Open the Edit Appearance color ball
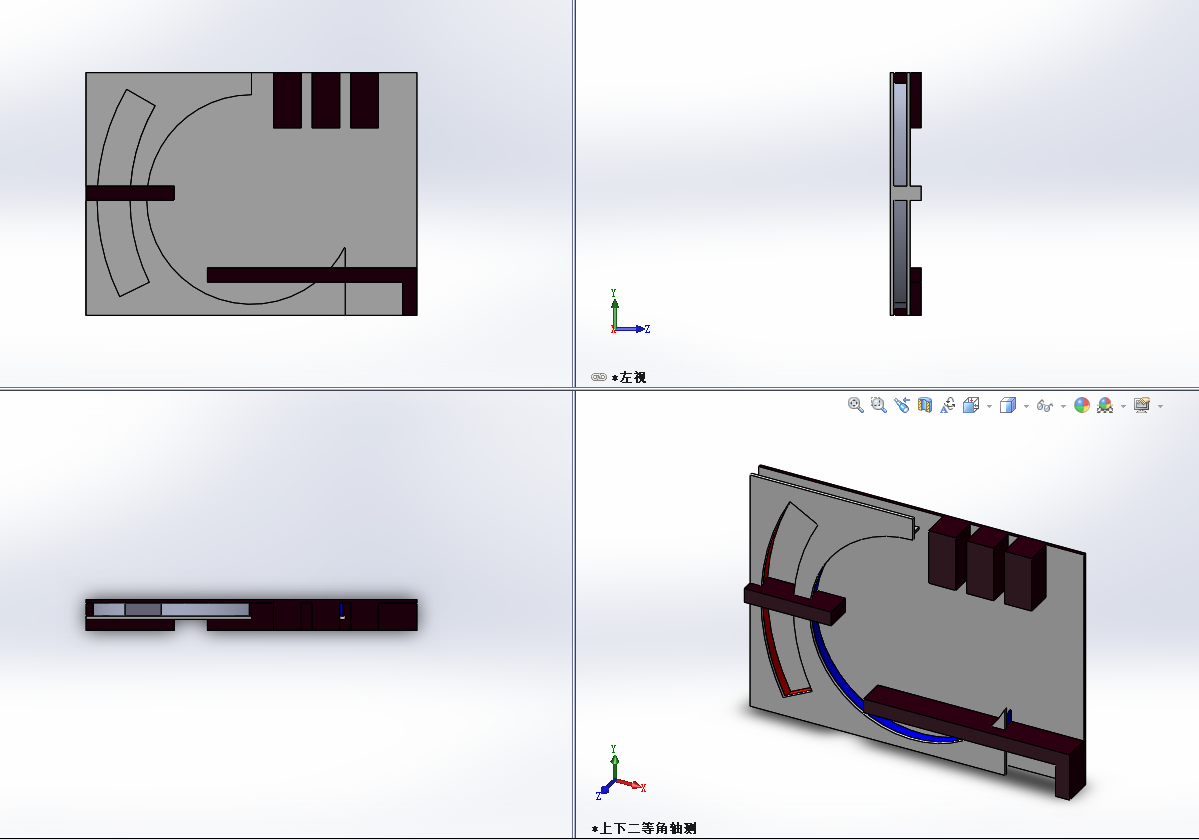 tap(1081, 405)
